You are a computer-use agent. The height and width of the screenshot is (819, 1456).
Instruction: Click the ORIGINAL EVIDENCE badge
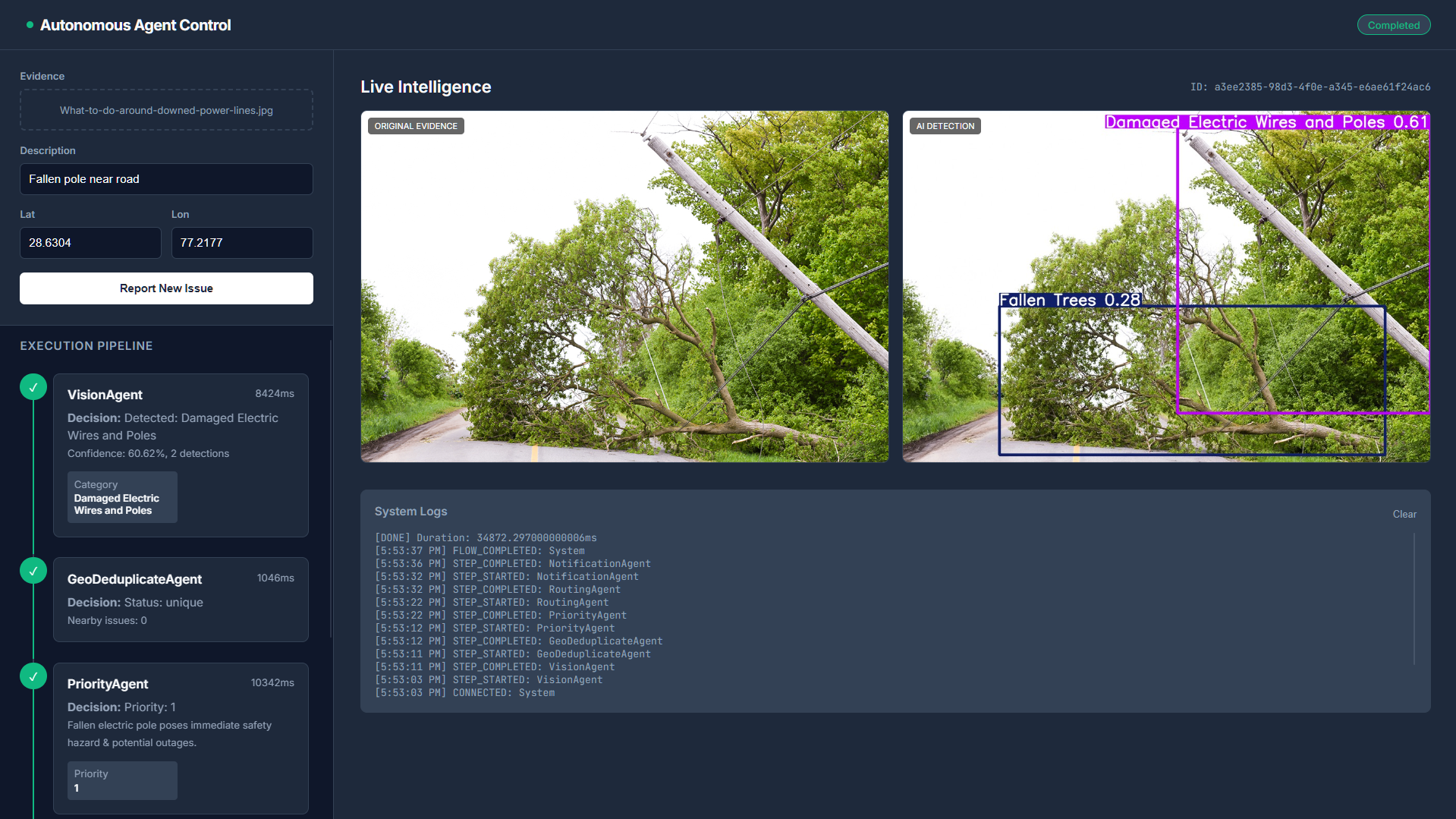pyautogui.click(x=416, y=125)
